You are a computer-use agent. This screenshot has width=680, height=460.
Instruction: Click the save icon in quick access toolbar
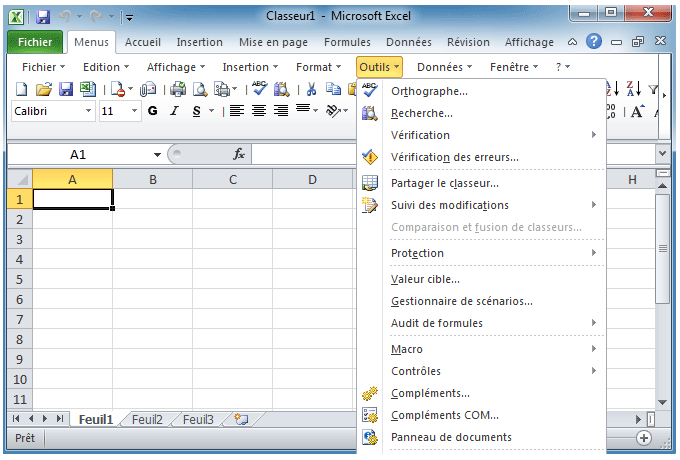click(43, 16)
